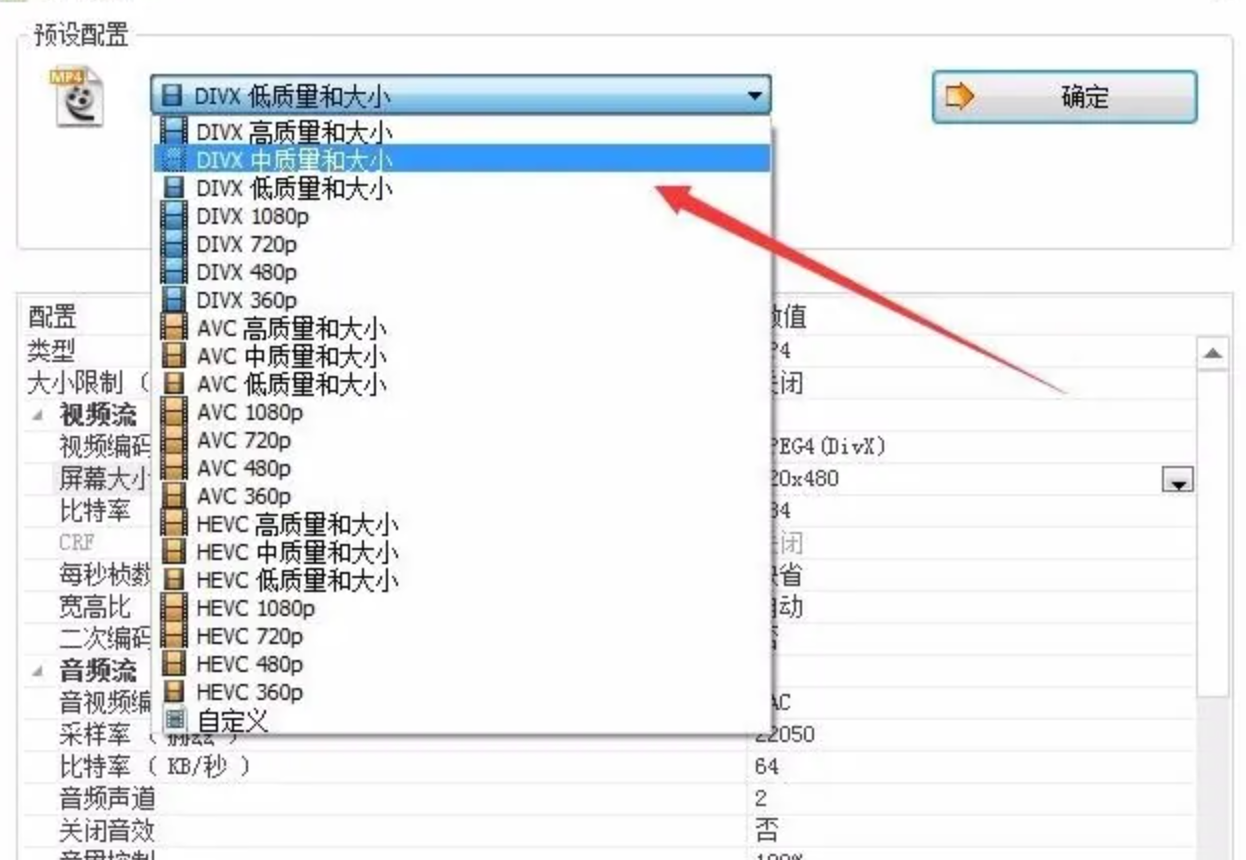Select the HEVC 360p entry
Image resolution: width=1246 pixels, height=860 pixels.
(x=462, y=691)
